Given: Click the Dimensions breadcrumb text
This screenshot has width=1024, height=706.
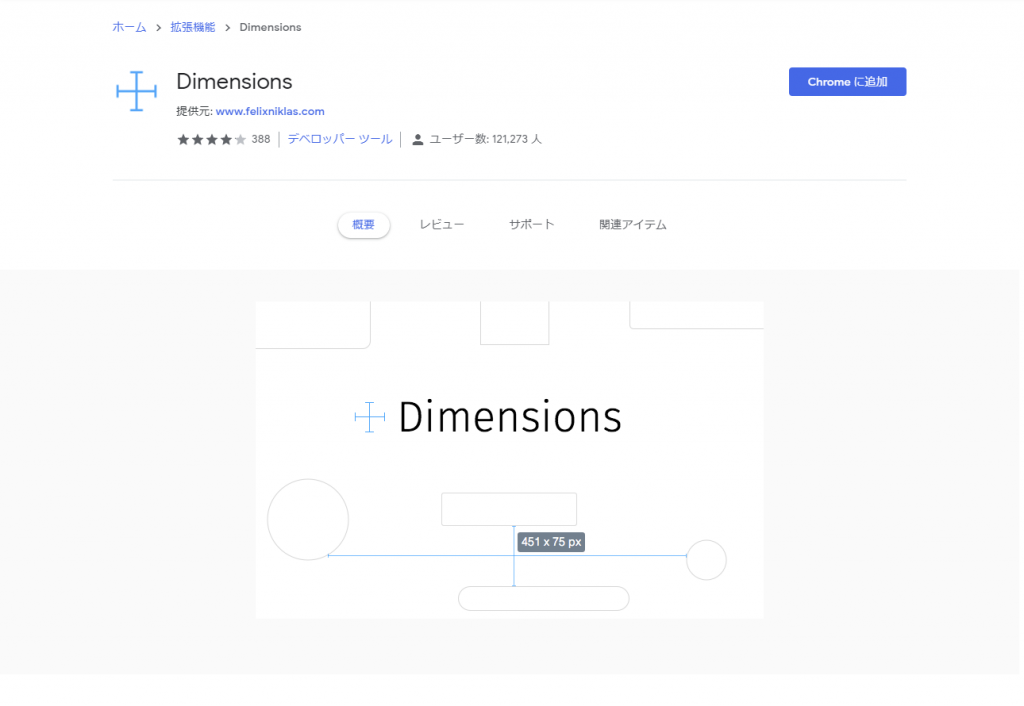Looking at the screenshot, I should click(270, 27).
